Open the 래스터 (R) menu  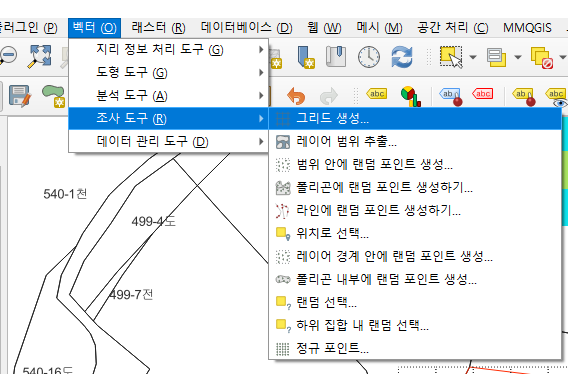(158, 28)
